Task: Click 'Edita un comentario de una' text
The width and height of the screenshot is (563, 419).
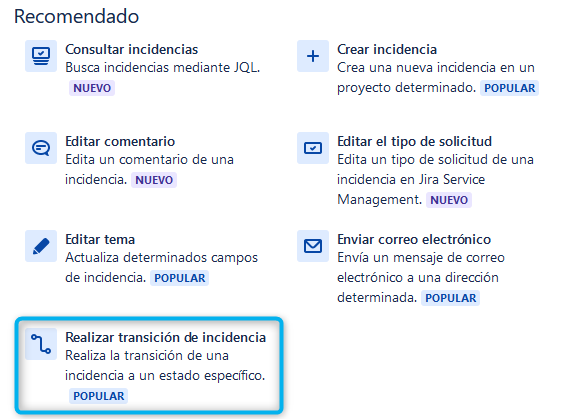Action: point(149,159)
